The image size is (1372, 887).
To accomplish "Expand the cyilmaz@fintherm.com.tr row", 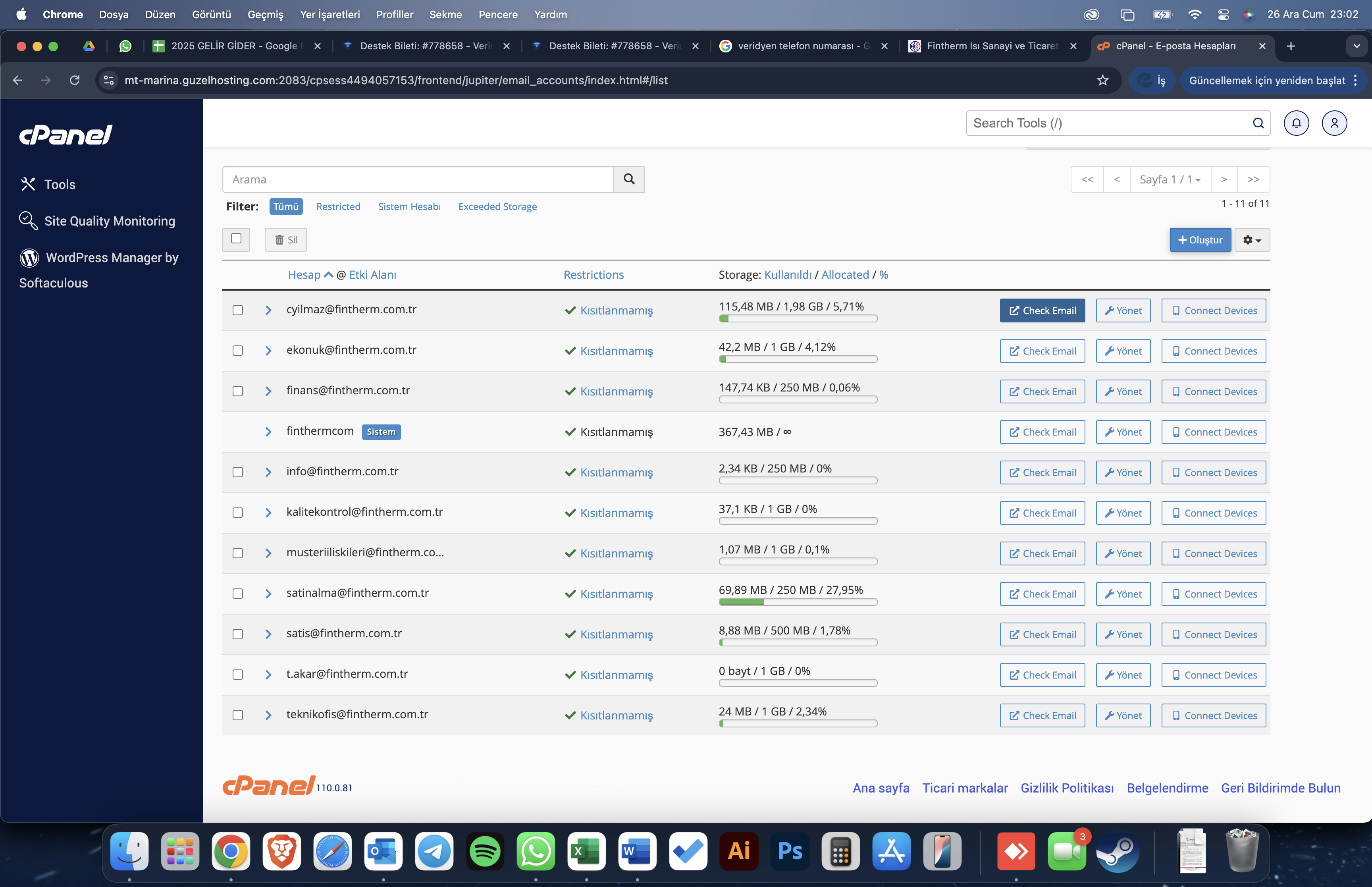I will (x=268, y=310).
